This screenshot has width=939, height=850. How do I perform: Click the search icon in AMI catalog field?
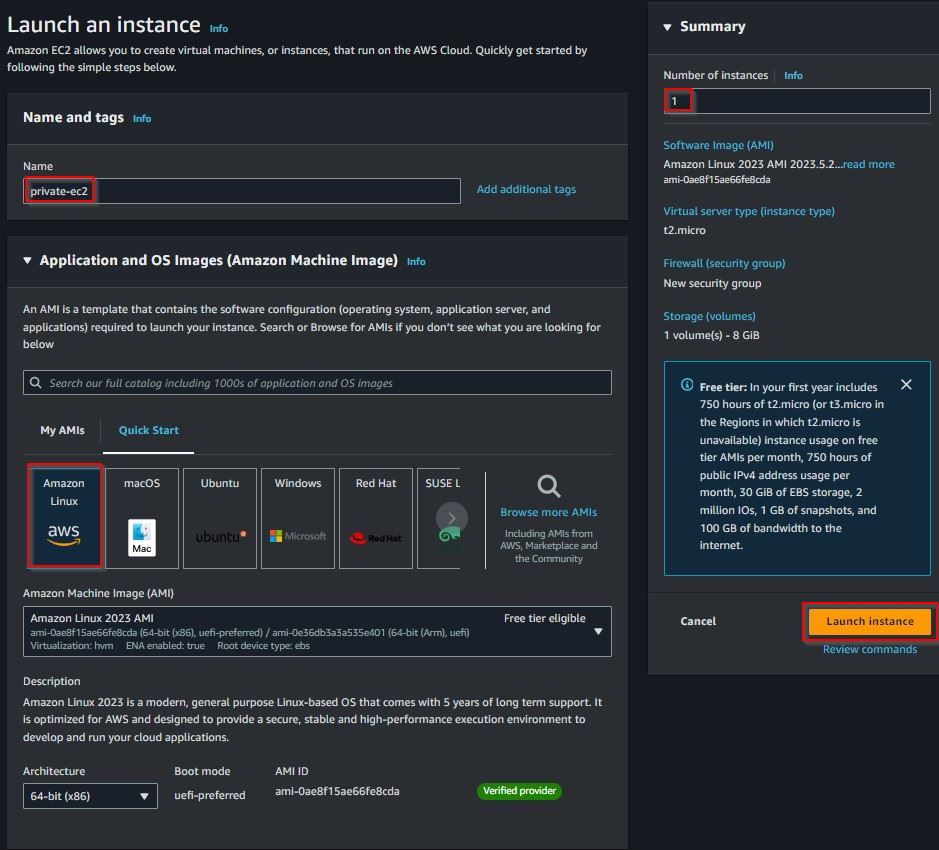[x=36, y=383]
